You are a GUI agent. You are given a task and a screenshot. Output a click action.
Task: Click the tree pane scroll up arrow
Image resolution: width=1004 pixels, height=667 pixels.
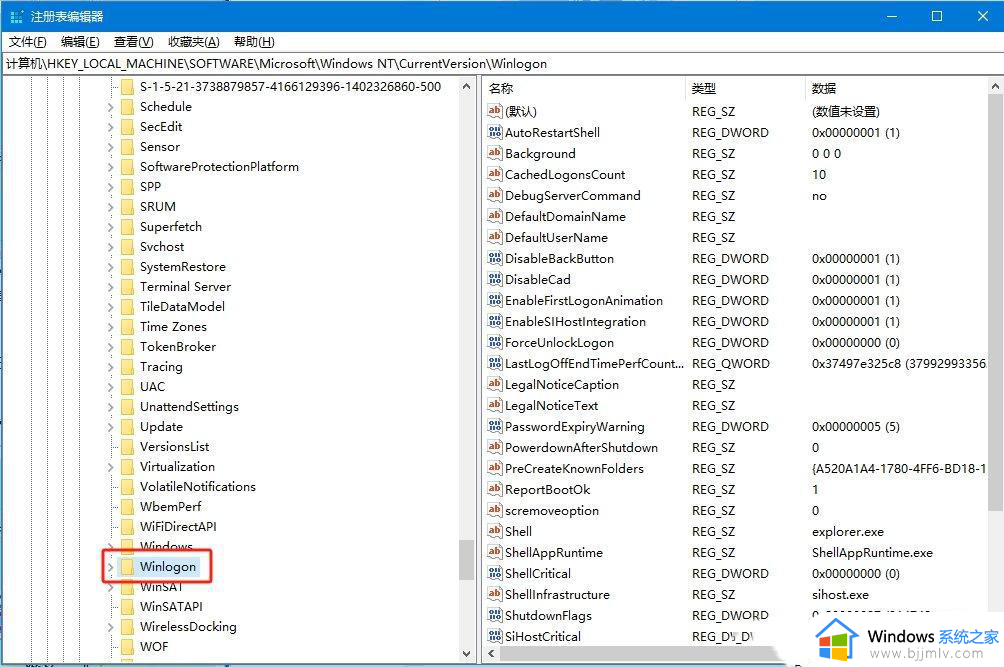466,86
